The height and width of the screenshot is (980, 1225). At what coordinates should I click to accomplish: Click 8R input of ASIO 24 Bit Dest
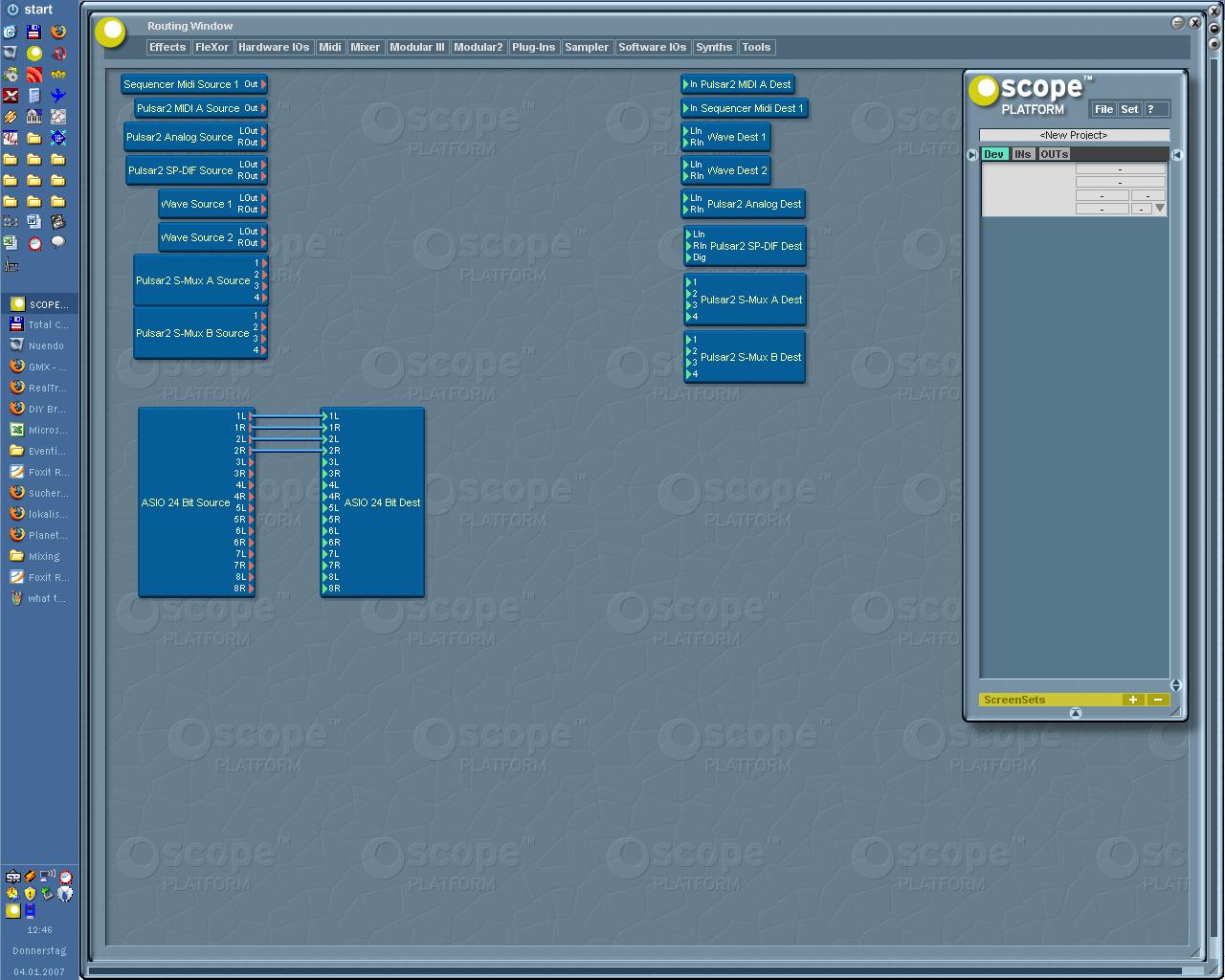point(325,589)
